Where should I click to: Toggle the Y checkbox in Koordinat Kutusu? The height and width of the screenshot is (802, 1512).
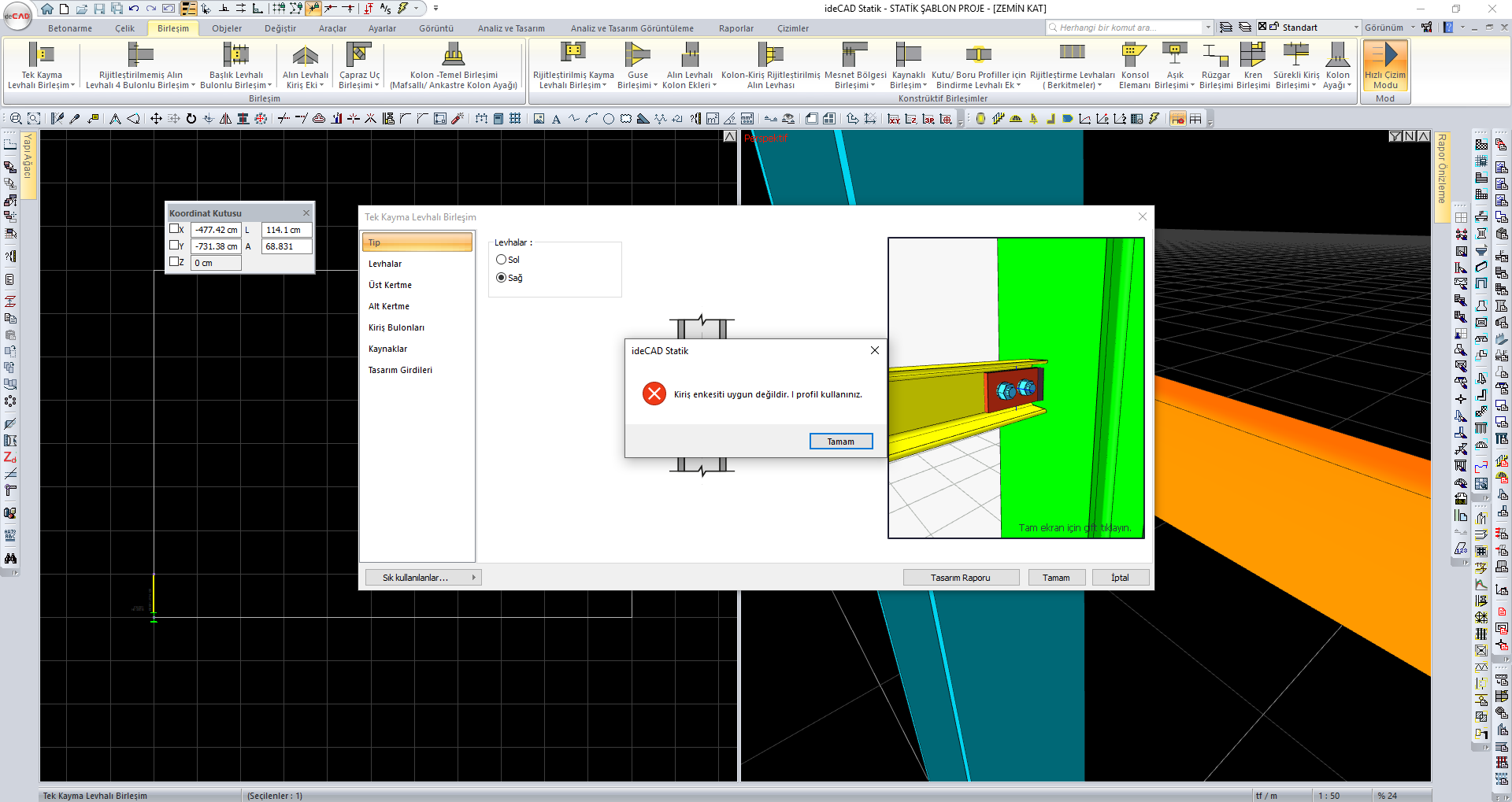tap(174, 246)
